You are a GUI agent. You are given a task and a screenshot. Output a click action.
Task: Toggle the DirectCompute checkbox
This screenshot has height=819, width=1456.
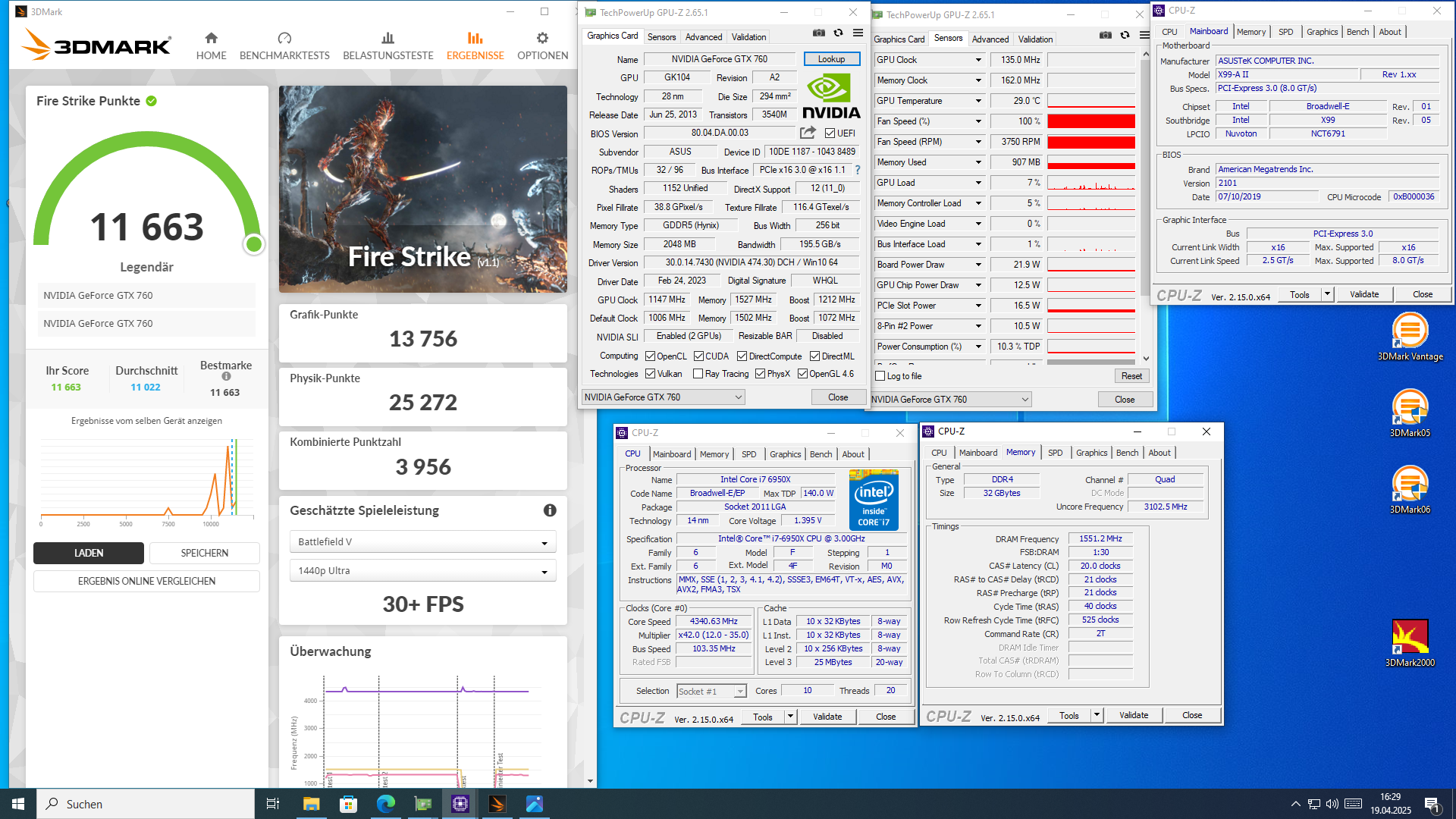[742, 356]
